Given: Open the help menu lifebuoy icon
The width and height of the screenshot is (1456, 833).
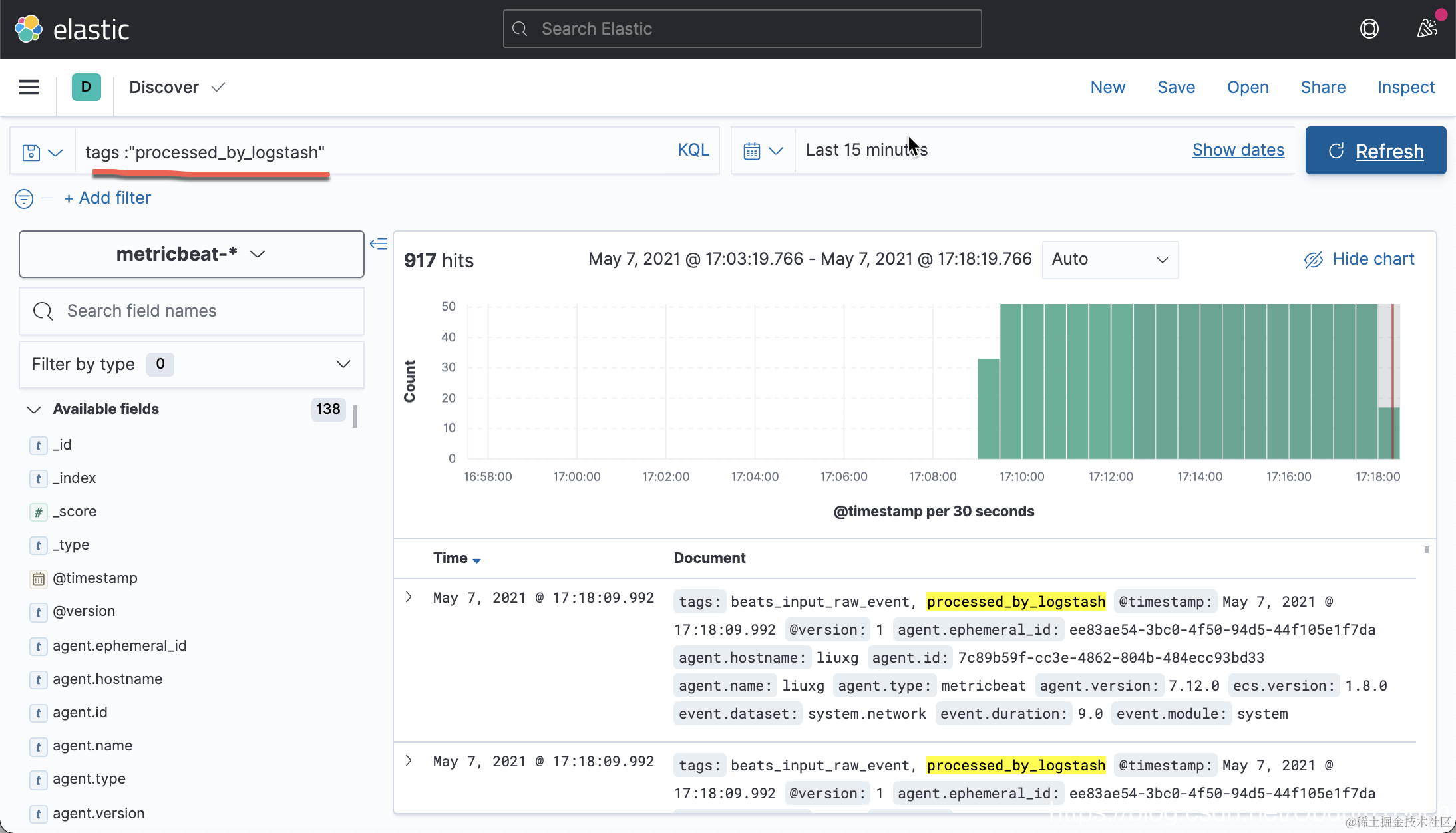Looking at the screenshot, I should coord(1369,29).
